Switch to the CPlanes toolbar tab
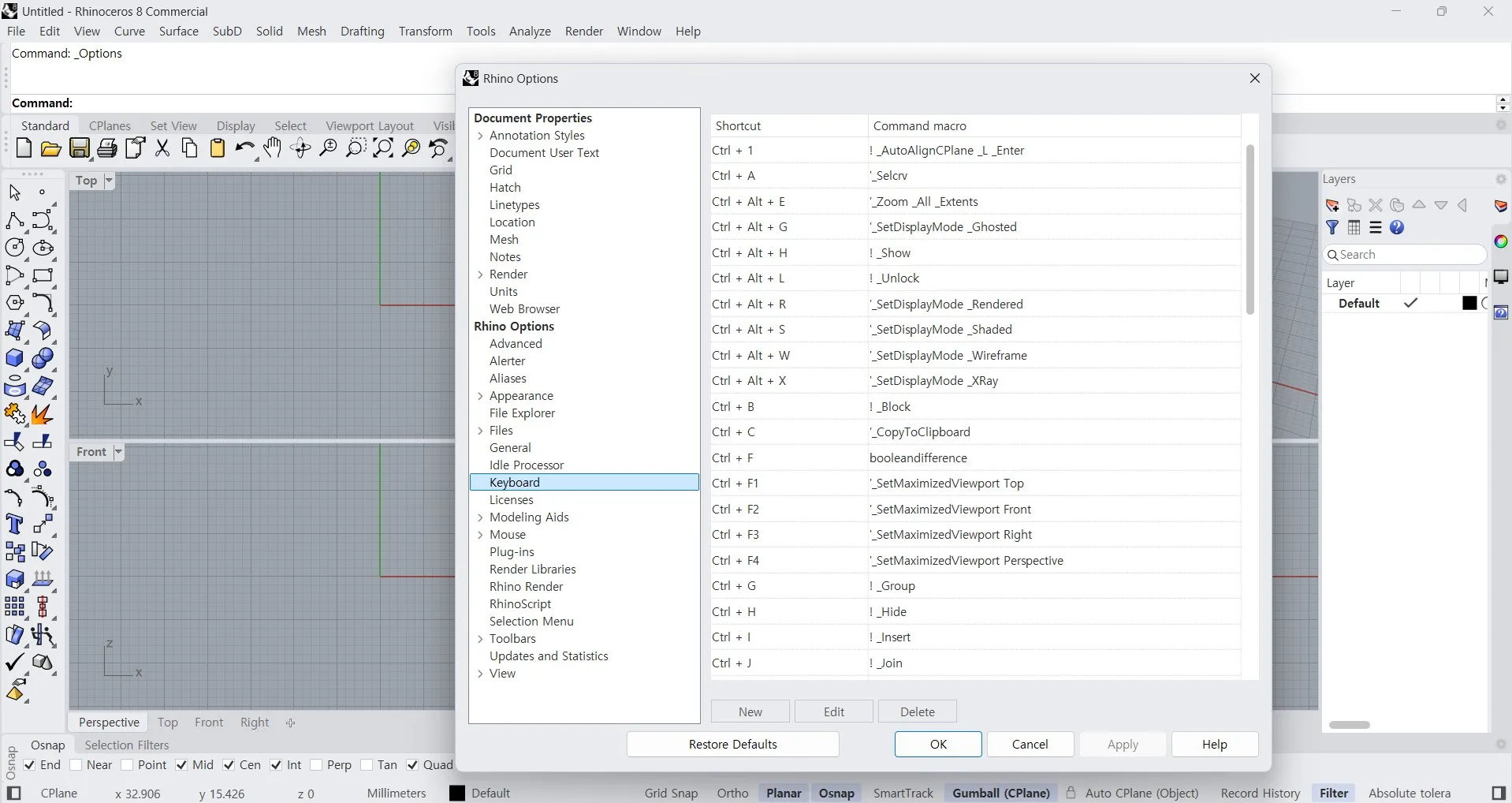The height and width of the screenshot is (803, 1512). tap(110, 126)
